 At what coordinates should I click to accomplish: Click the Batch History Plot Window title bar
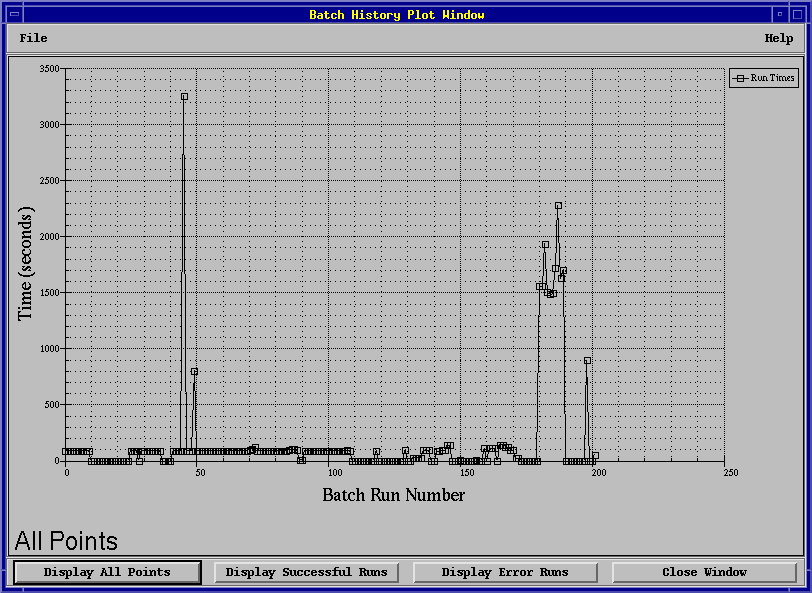click(x=396, y=14)
